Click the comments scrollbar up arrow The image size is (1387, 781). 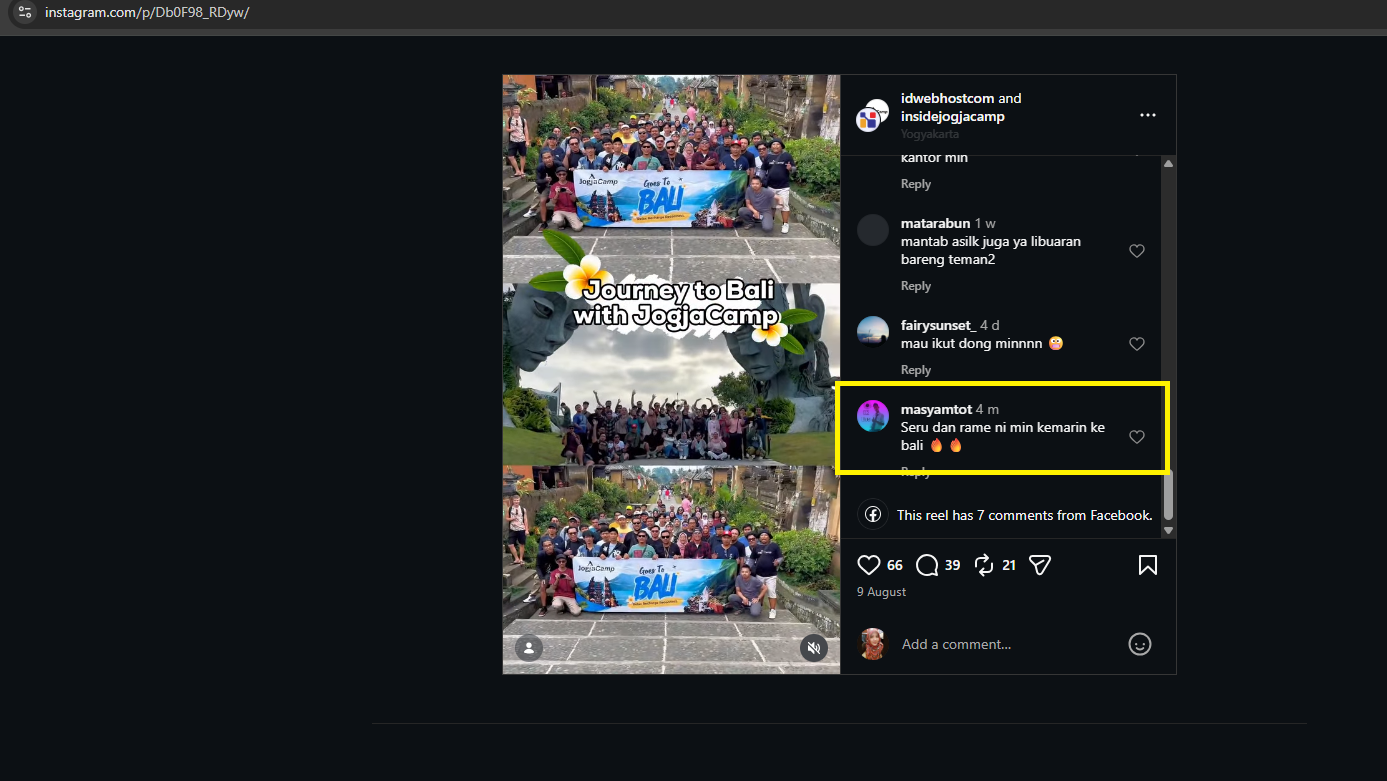click(1168, 164)
